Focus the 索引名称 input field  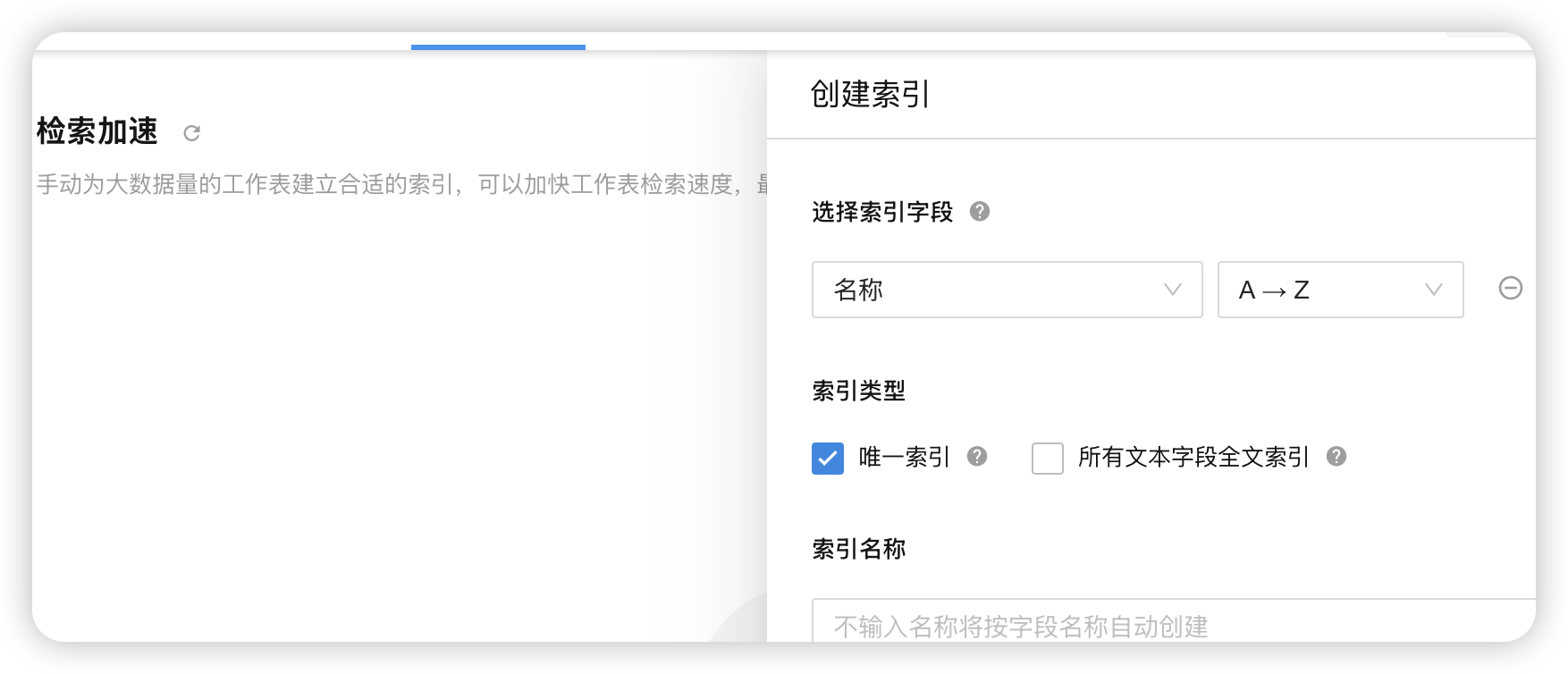coord(1174,621)
